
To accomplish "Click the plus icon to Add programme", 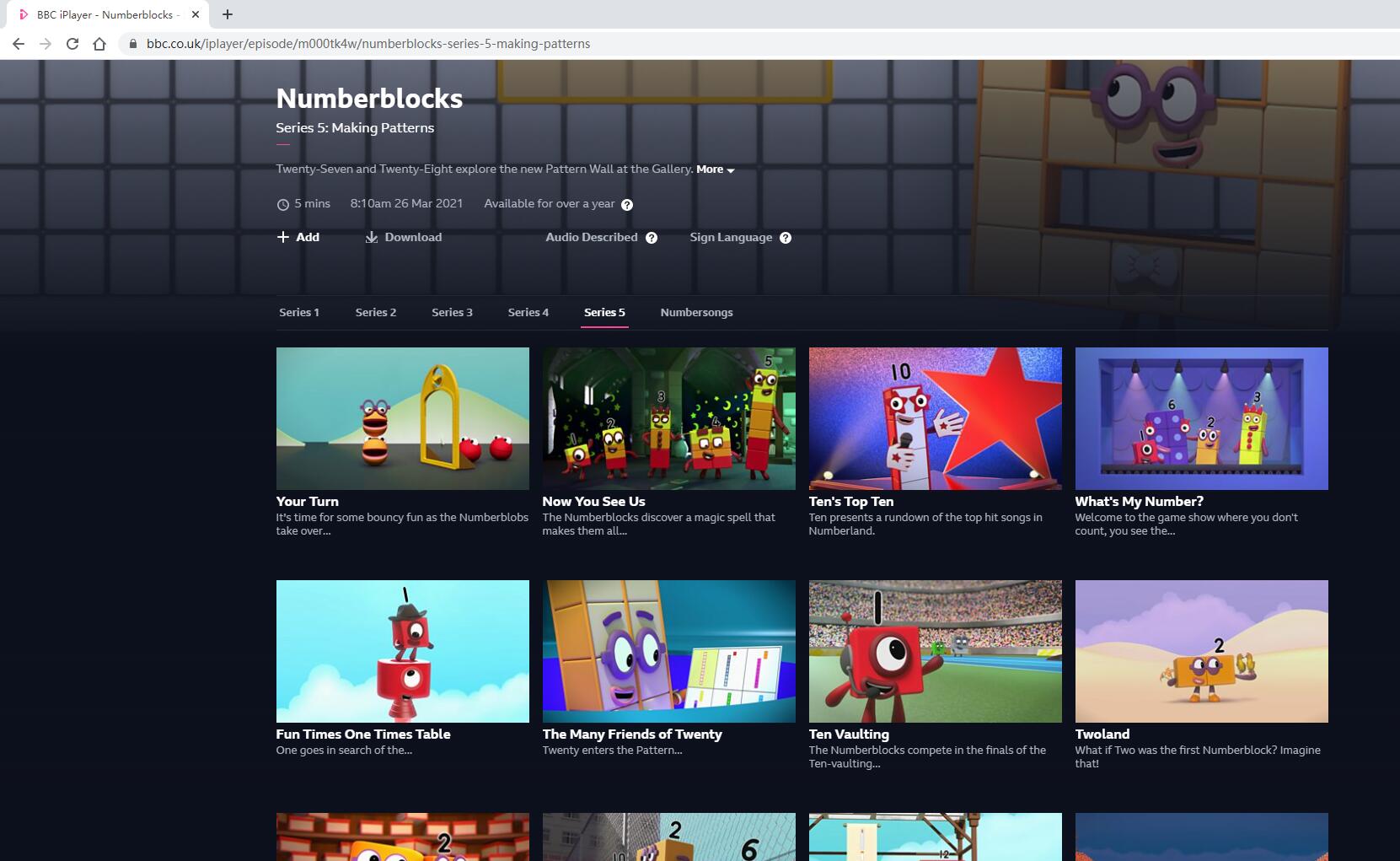I will click(x=283, y=237).
